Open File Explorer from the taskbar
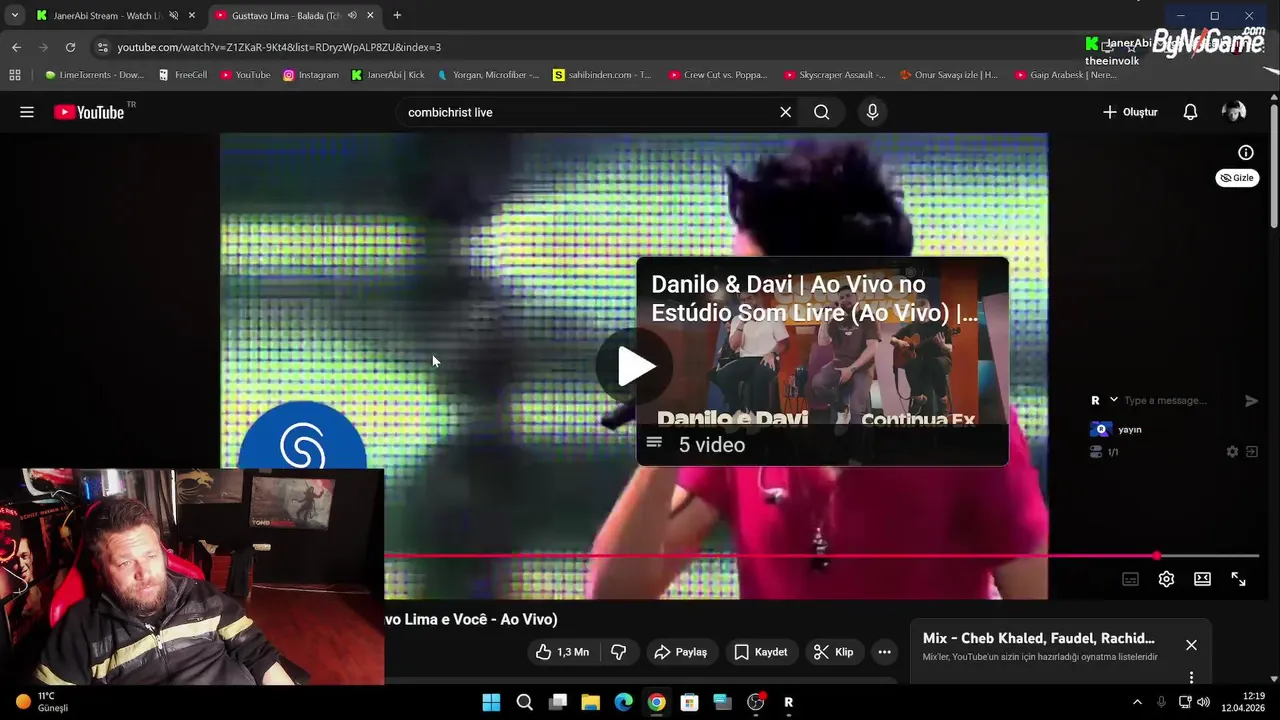The height and width of the screenshot is (720, 1280). coord(590,702)
